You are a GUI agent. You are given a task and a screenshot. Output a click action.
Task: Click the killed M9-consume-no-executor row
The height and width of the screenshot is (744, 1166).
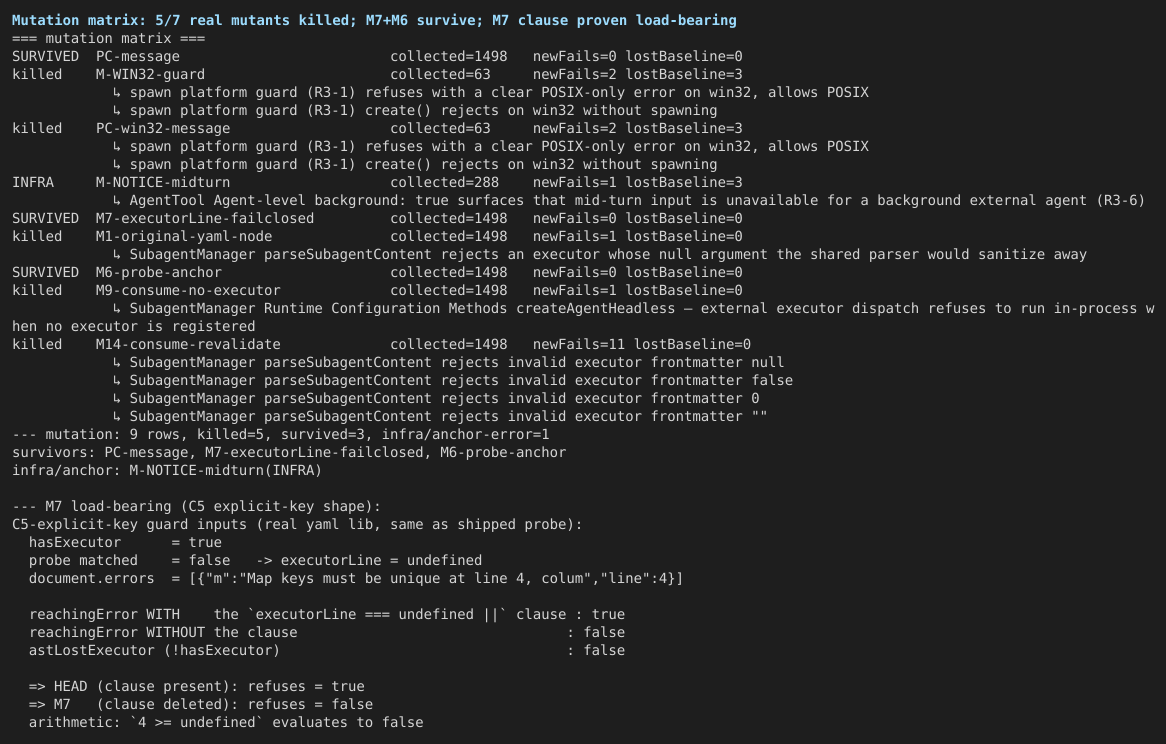[377, 291]
